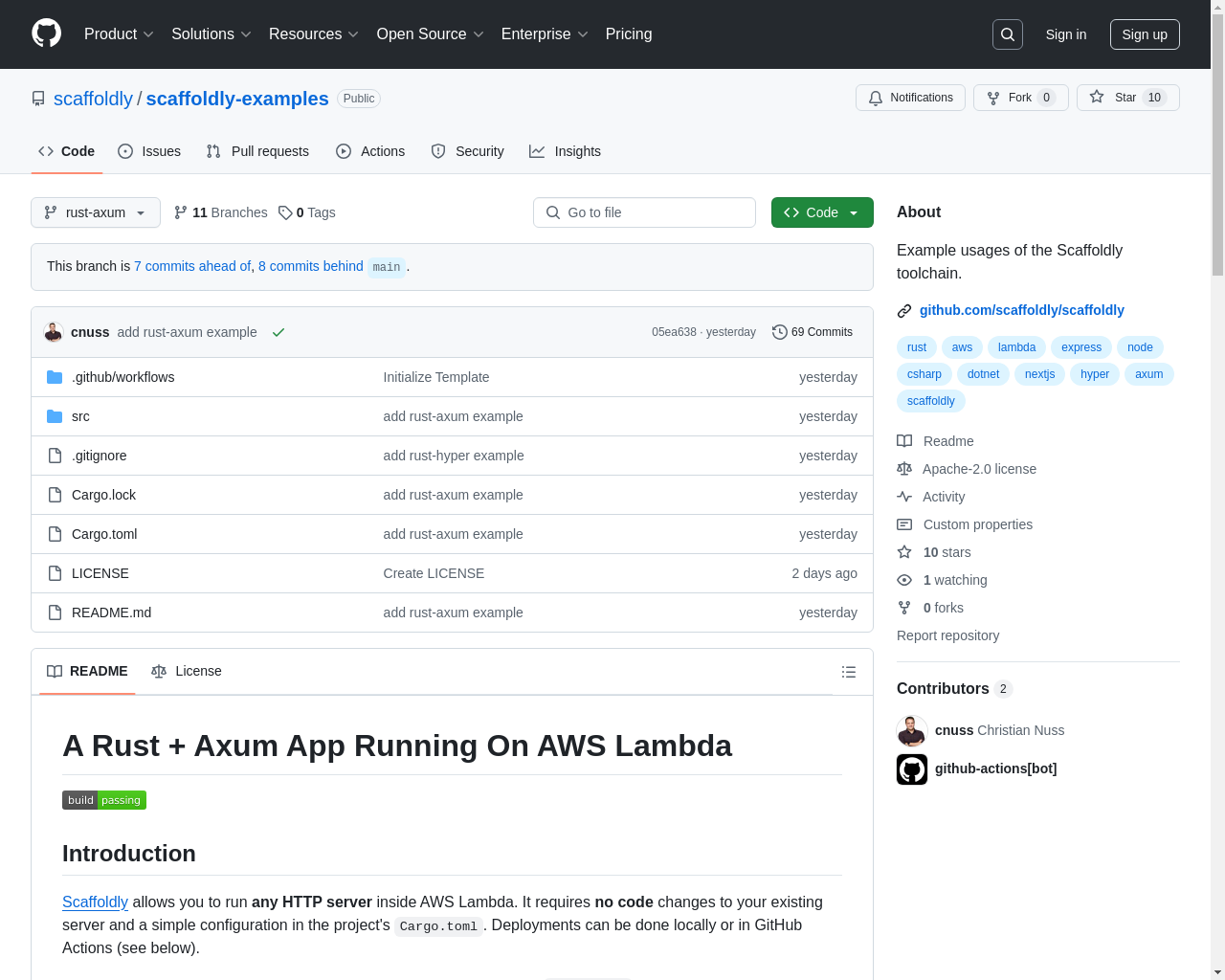The image size is (1225, 980).
Task: Open the Actions tab
Action: (370, 151)
